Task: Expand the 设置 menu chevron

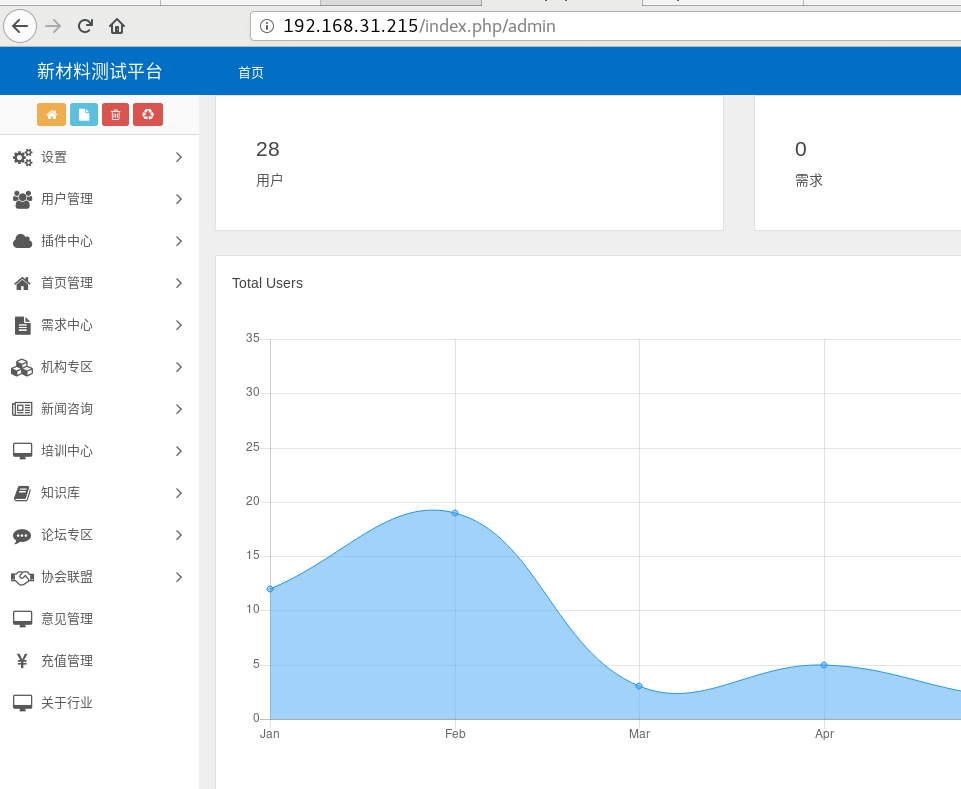Action: point(179,158)
